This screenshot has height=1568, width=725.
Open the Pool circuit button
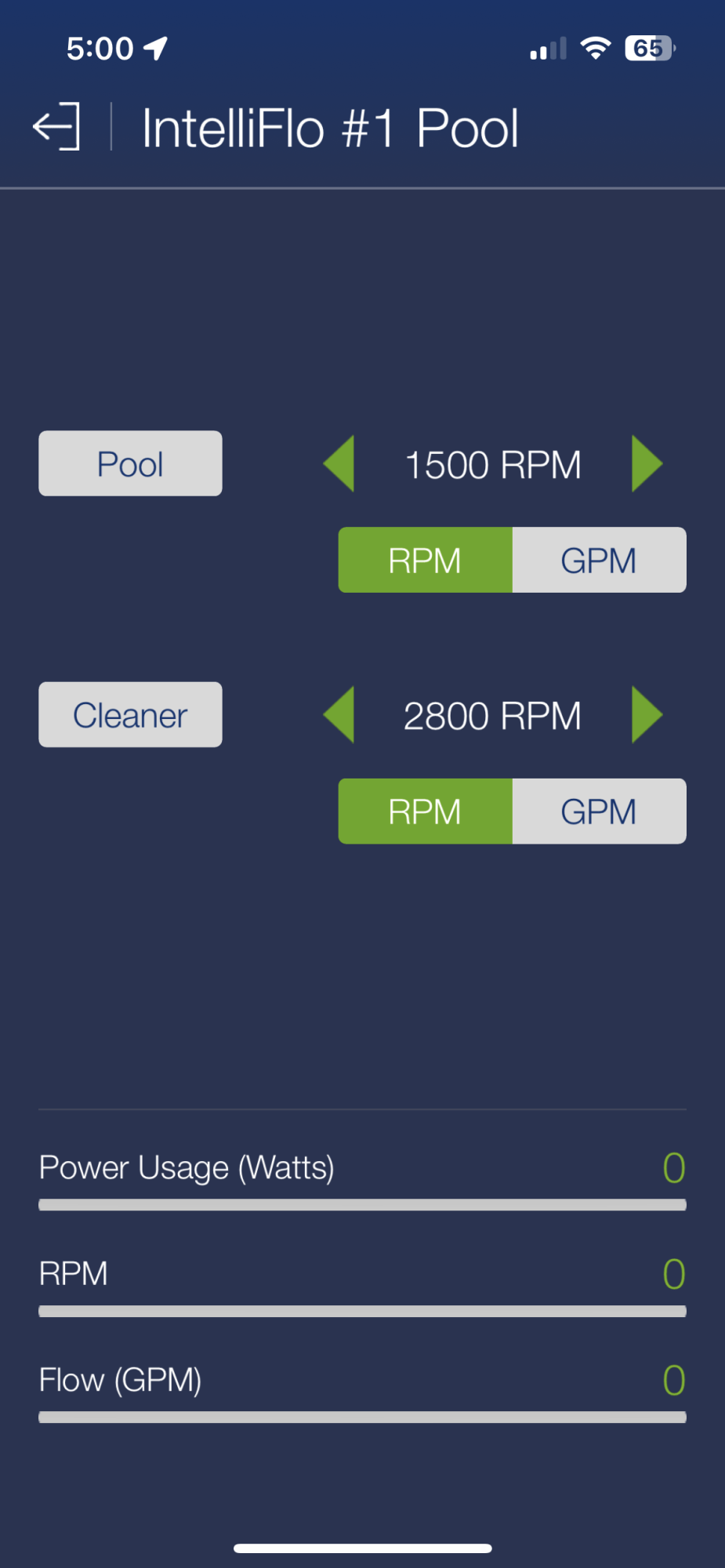pyautogui.click(x=130, y=463)
